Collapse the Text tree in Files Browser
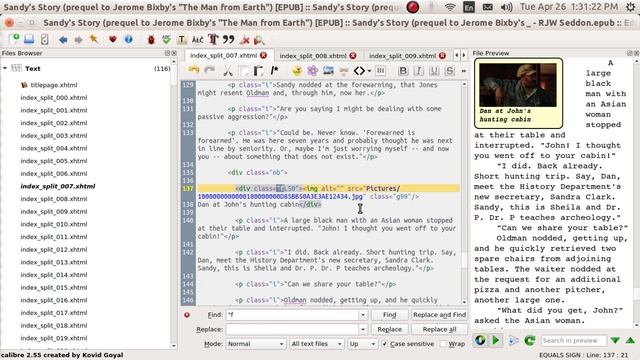Viewport: 640px width, 360px height. 5,68
